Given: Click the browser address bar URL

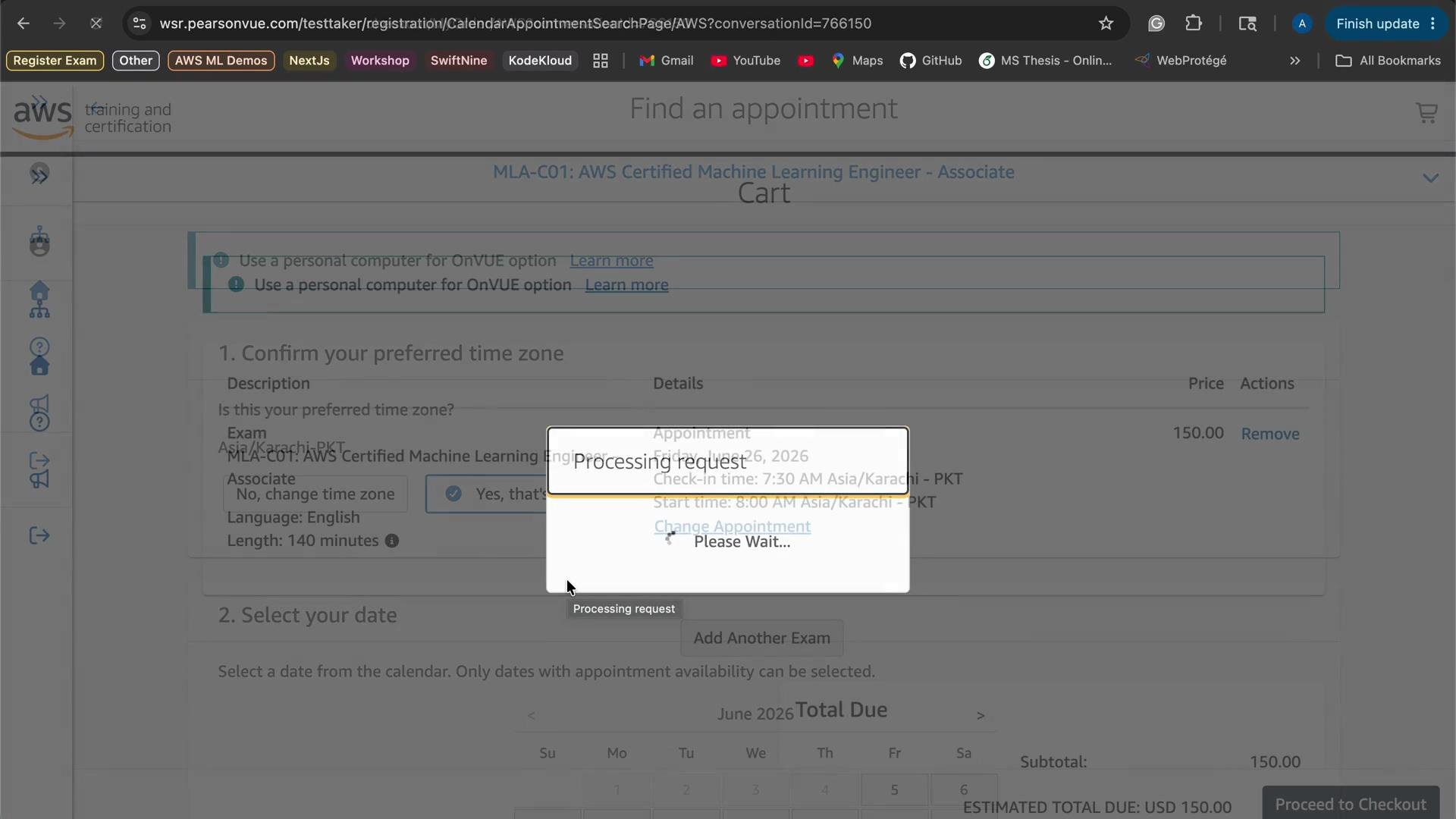Looking at the screenshot, I should click(x=516, y=24).
